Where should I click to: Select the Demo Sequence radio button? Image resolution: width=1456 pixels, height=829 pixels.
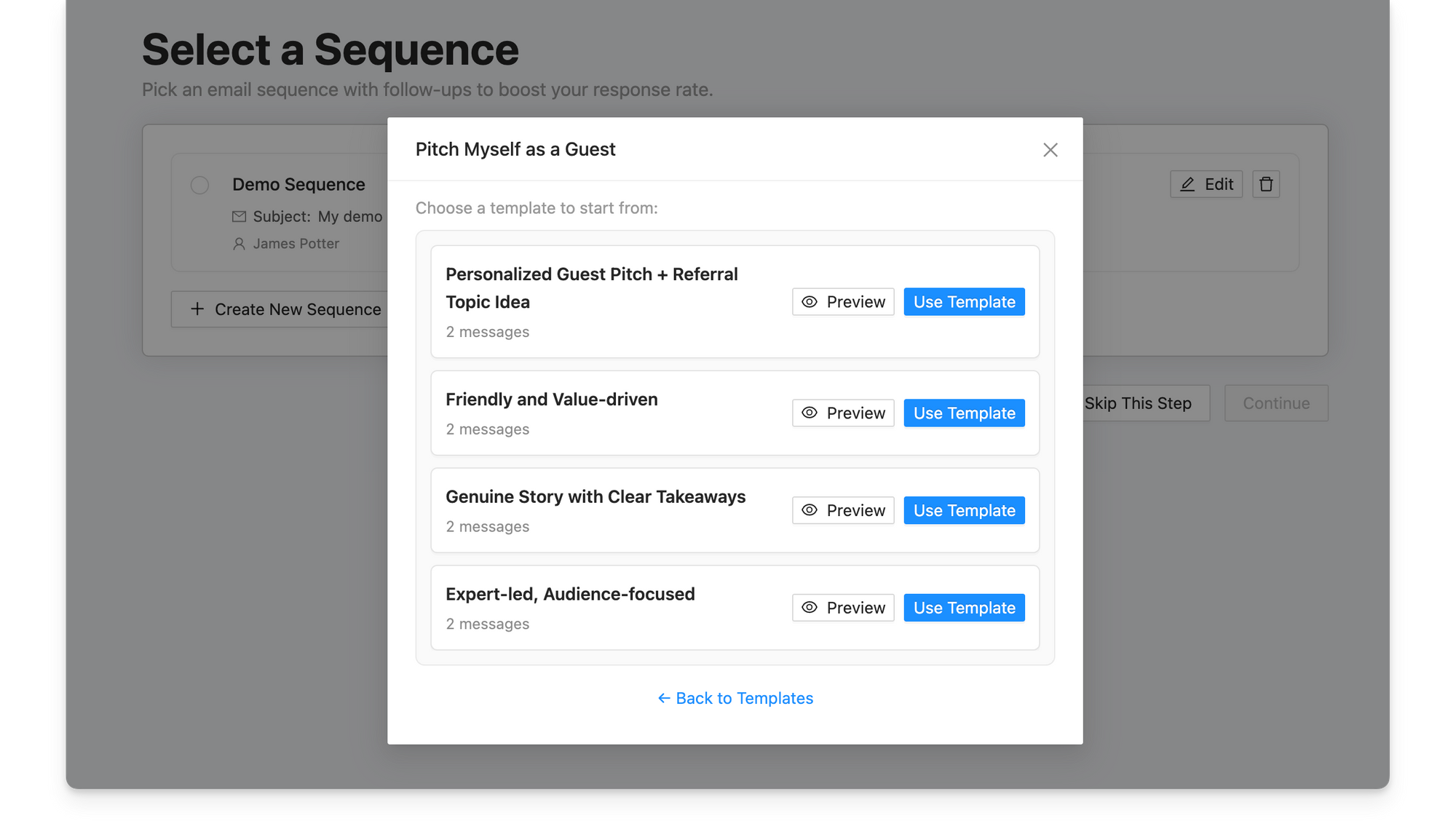pos(199,185)
